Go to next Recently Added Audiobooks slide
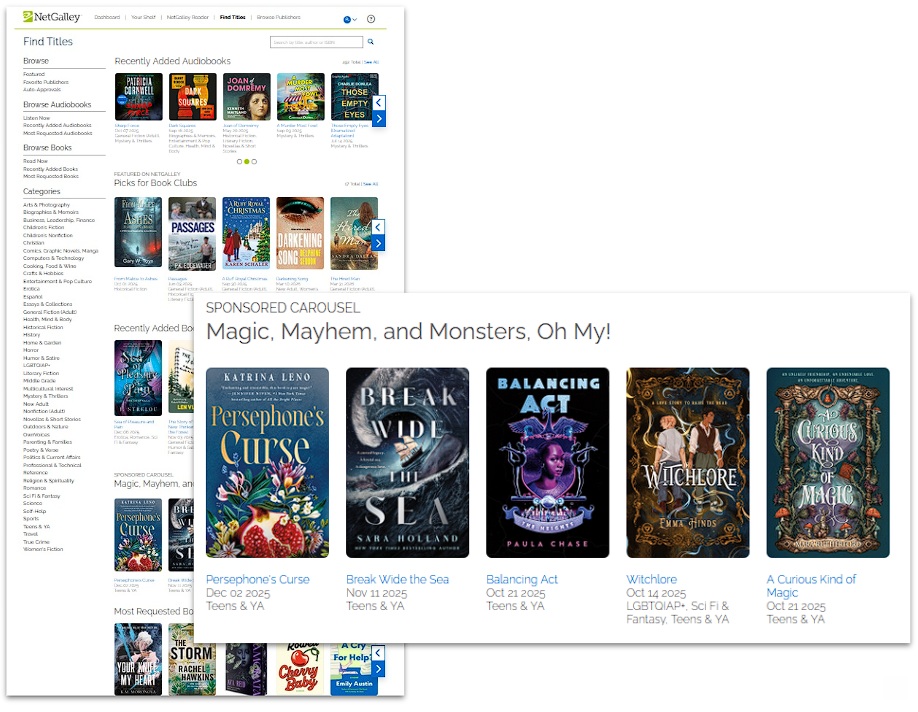Image resolution: width=918 pixels, height=712 pixels. (379, 119)
